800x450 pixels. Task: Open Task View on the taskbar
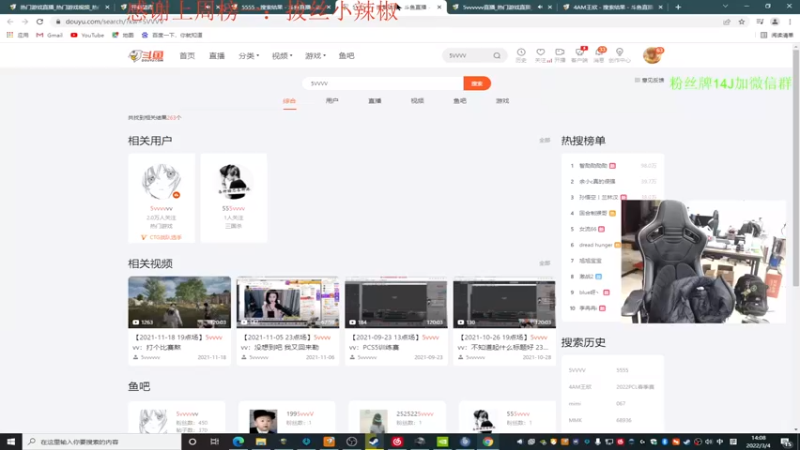coord(215,441)
